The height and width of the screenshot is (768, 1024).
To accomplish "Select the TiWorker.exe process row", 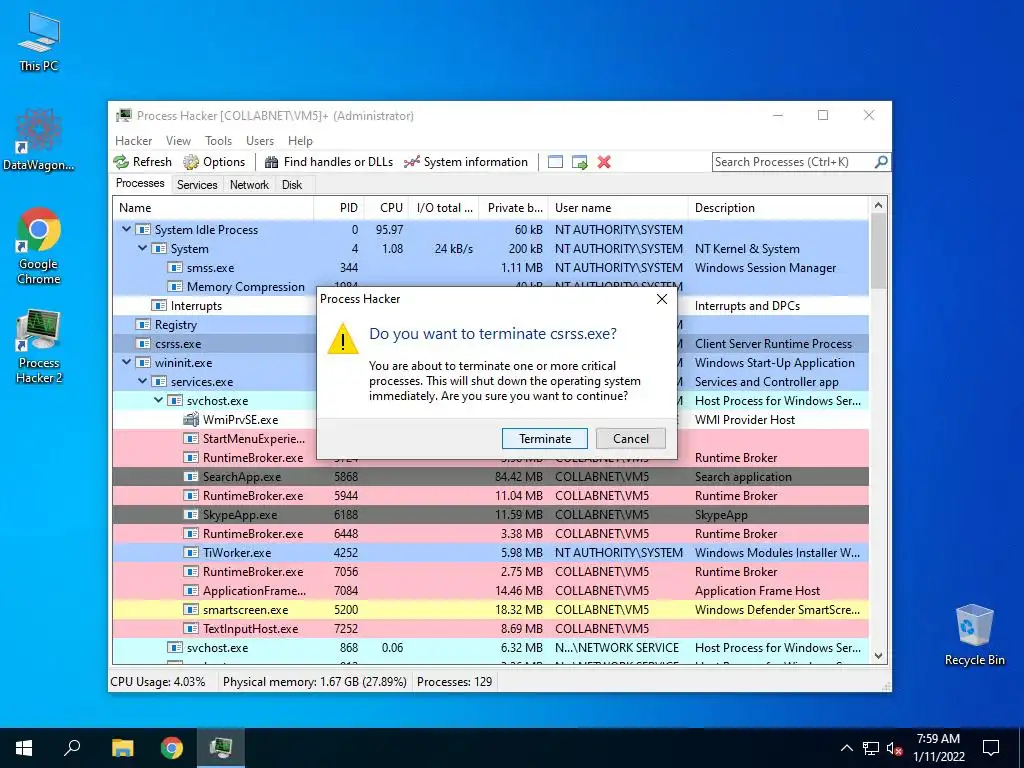I will tap(490, 552).
